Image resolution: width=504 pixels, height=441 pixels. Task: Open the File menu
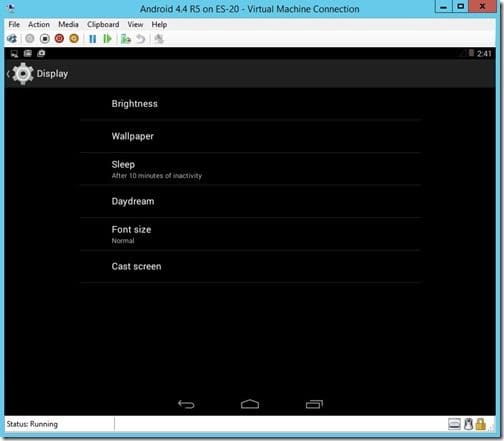point(14,25)
